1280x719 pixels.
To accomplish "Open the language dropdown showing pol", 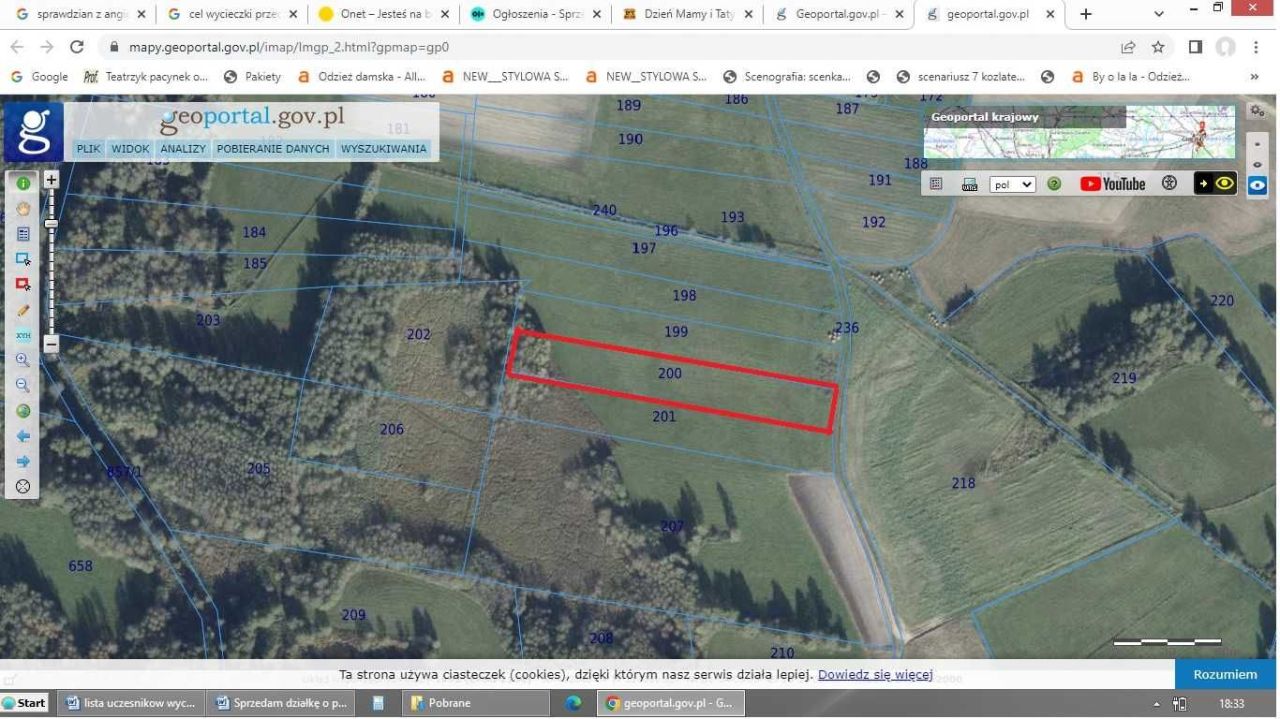I will click(x=1012, y=185).
